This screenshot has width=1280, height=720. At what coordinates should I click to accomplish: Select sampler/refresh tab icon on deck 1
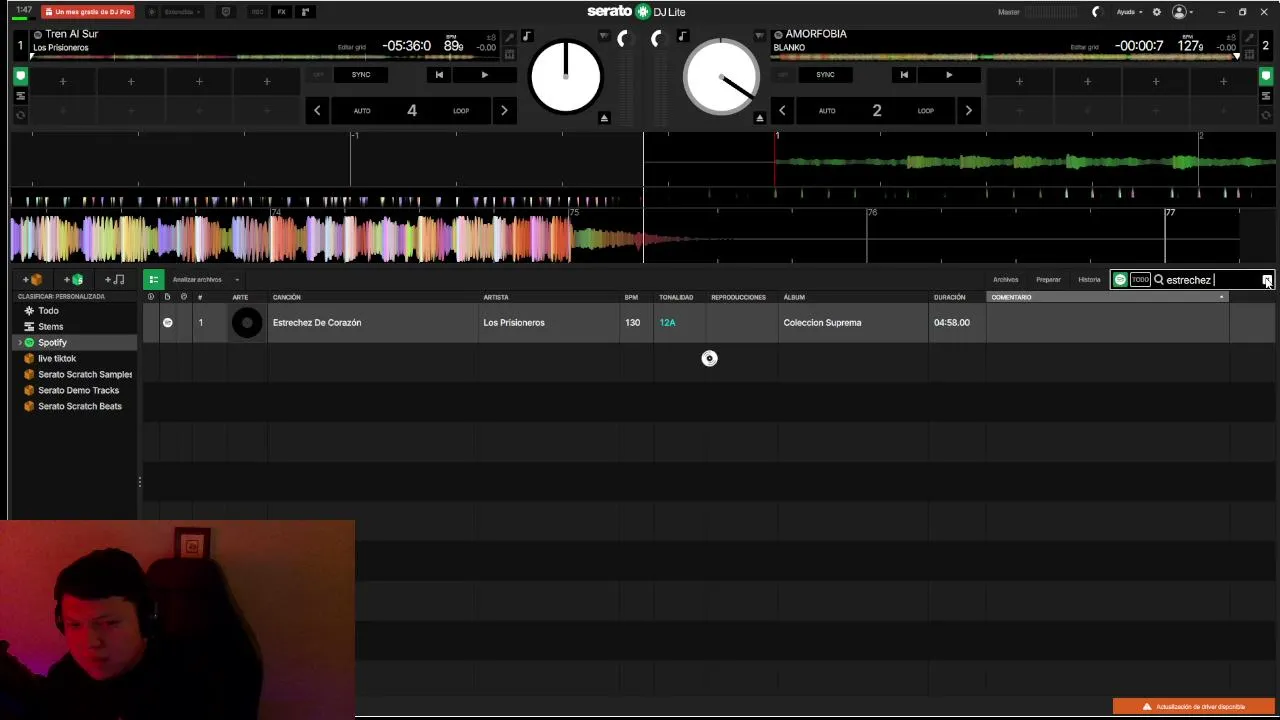click(20, 115)
